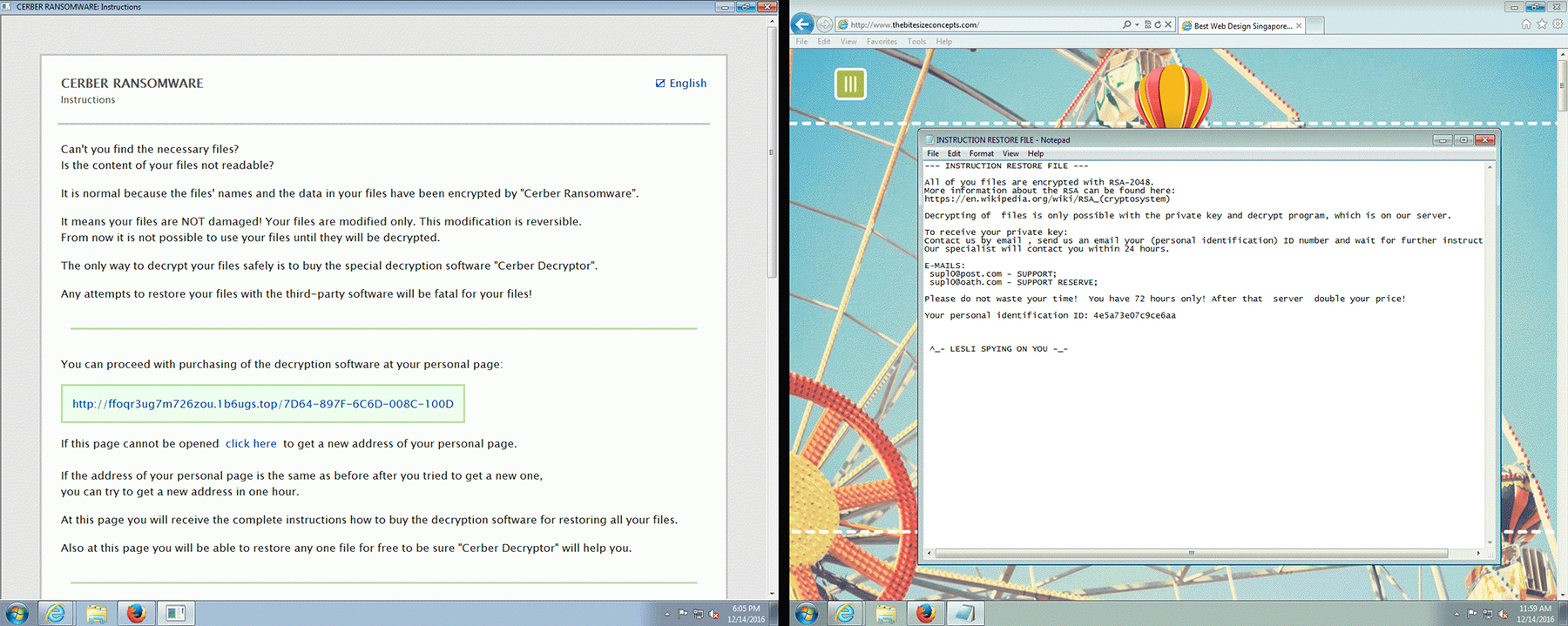Open the ffoqr3ug7m726zou personal page link

[262, 404]
